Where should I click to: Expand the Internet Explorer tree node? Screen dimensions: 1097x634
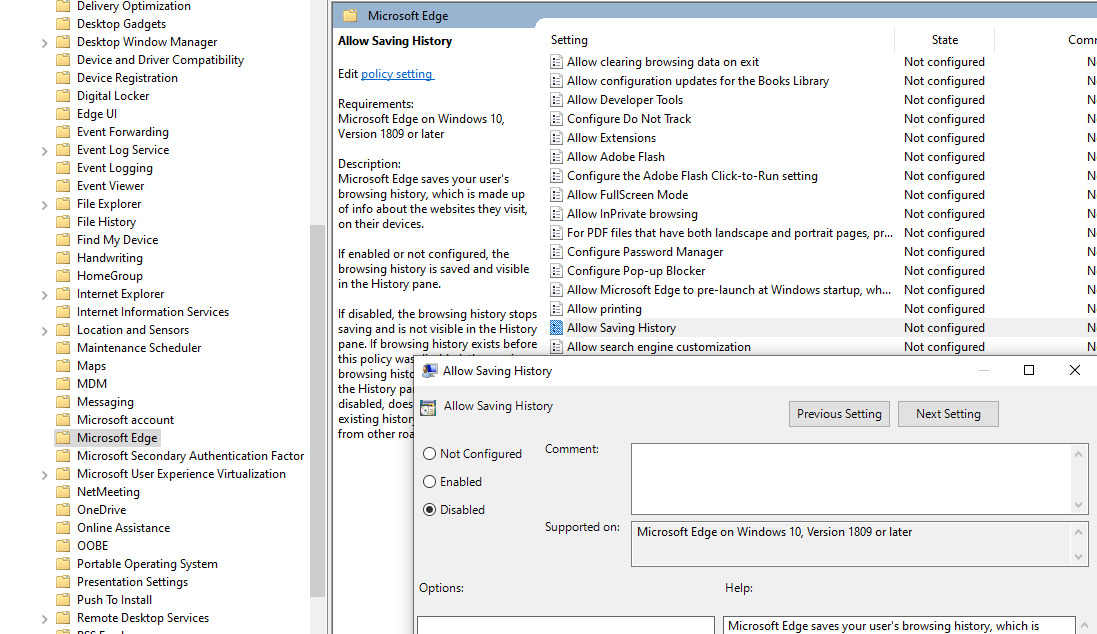tap(44, 295)
